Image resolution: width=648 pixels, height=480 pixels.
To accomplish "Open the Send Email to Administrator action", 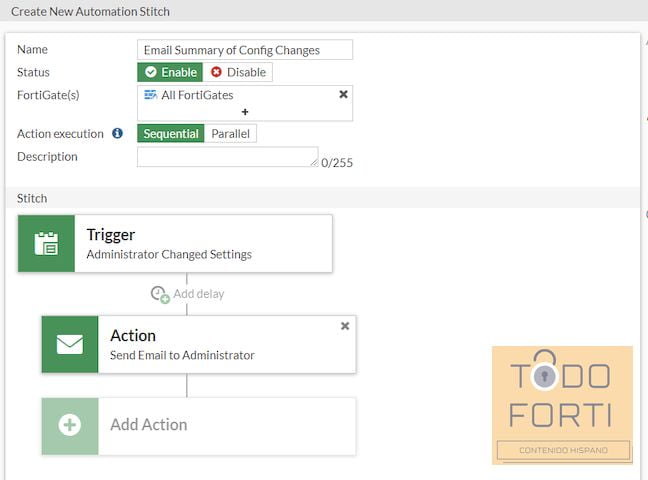I will (198, 344).
